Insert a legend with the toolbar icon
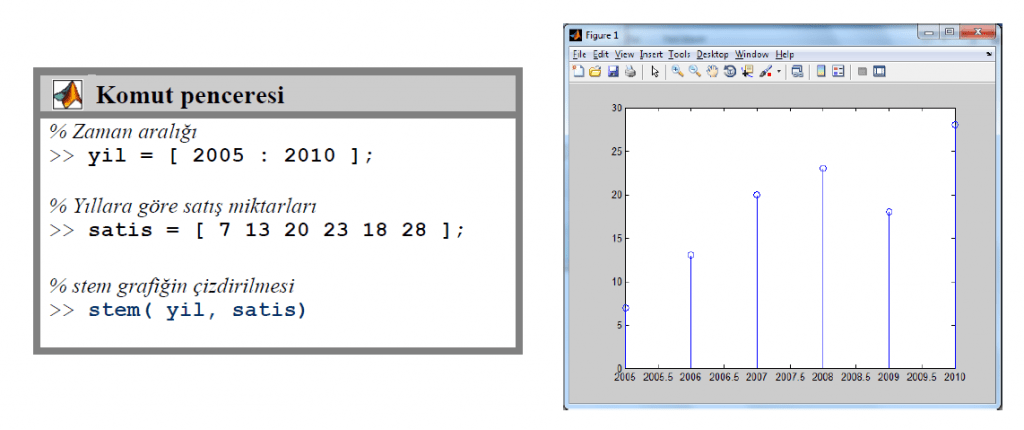This screenshot has height=430, width=1024. pyautogui.click(x=838, y=71)
